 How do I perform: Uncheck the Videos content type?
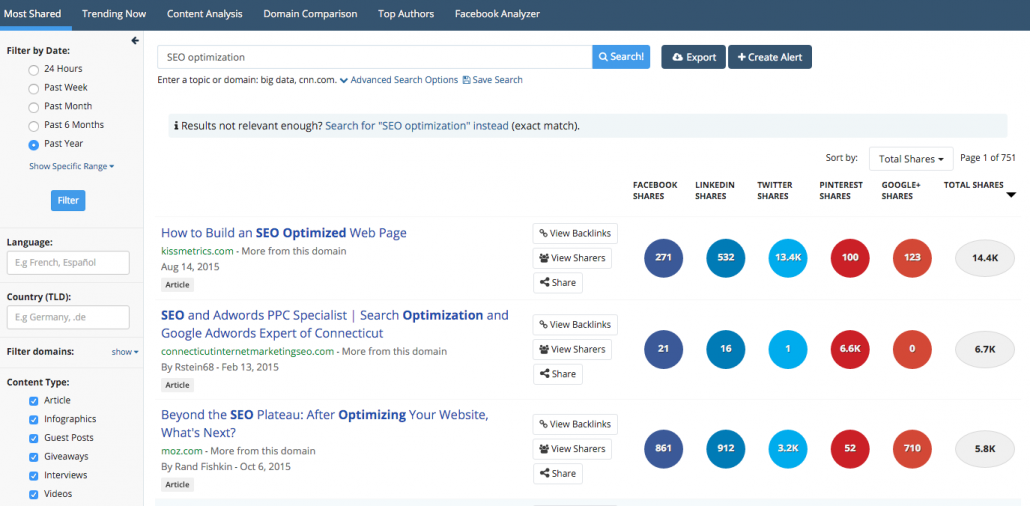34,494
